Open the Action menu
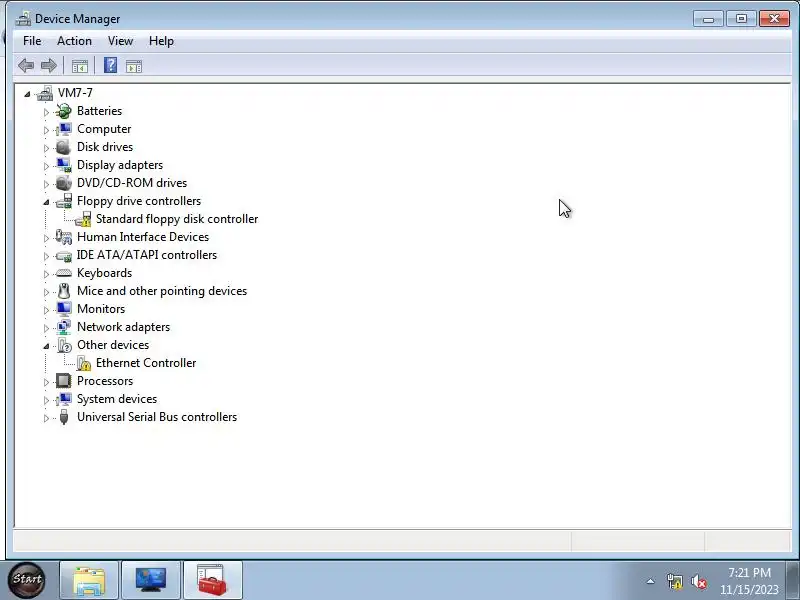This screenshot has width=800, height=600. pos(74,41)
